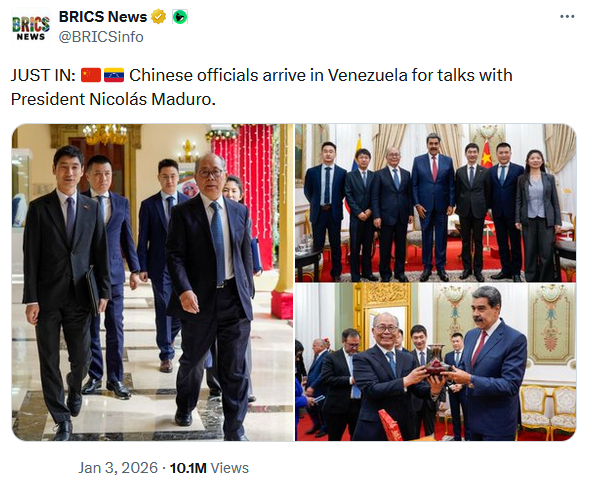Image resolution: width=593 pixels, height=487 pixels.
Task: Click the green affiliate badge icon
Action: coord(180,17)
